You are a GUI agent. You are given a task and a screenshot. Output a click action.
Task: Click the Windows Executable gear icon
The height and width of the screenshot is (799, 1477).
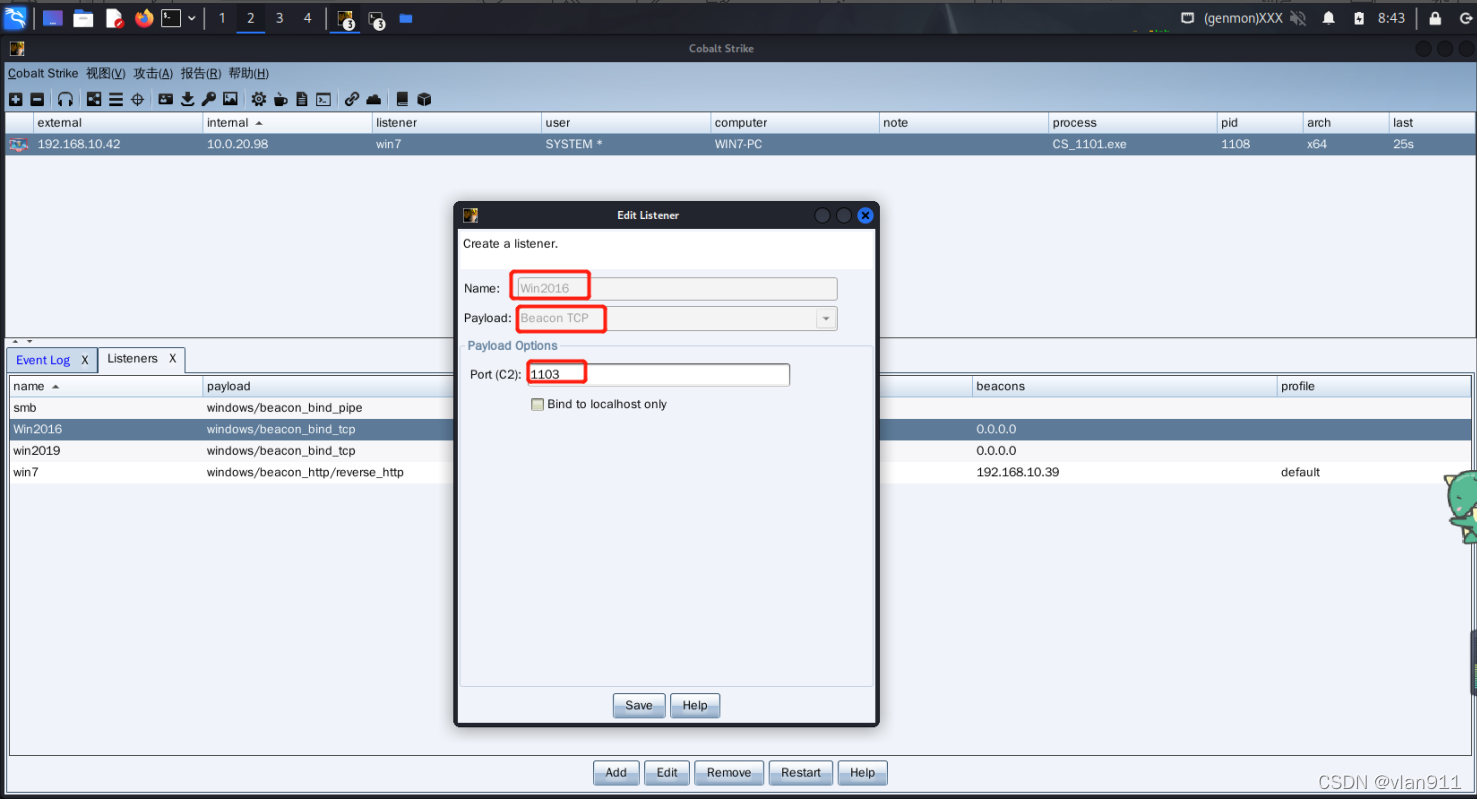259,99
